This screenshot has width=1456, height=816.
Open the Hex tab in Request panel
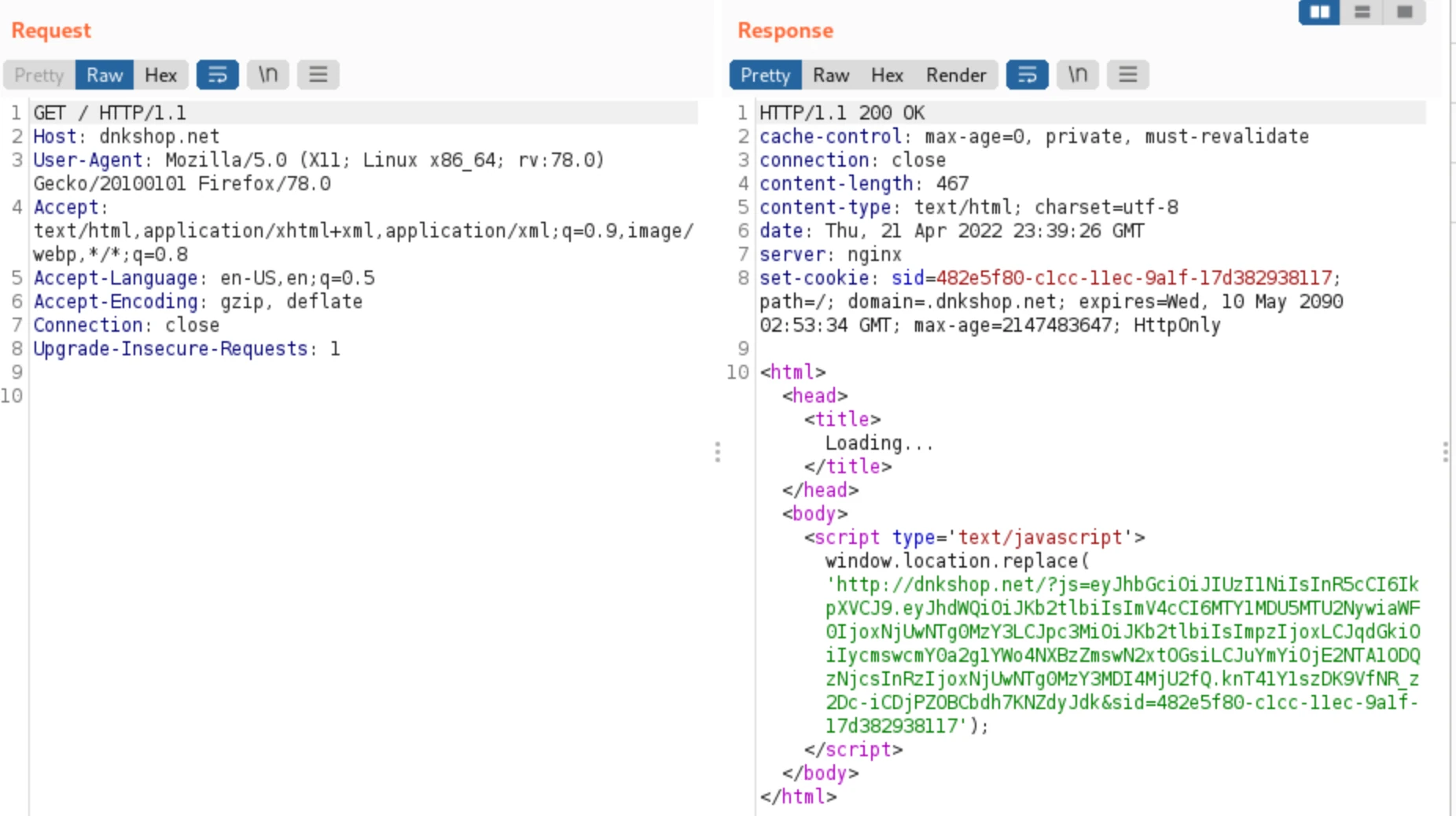click(x=161, y=75)
